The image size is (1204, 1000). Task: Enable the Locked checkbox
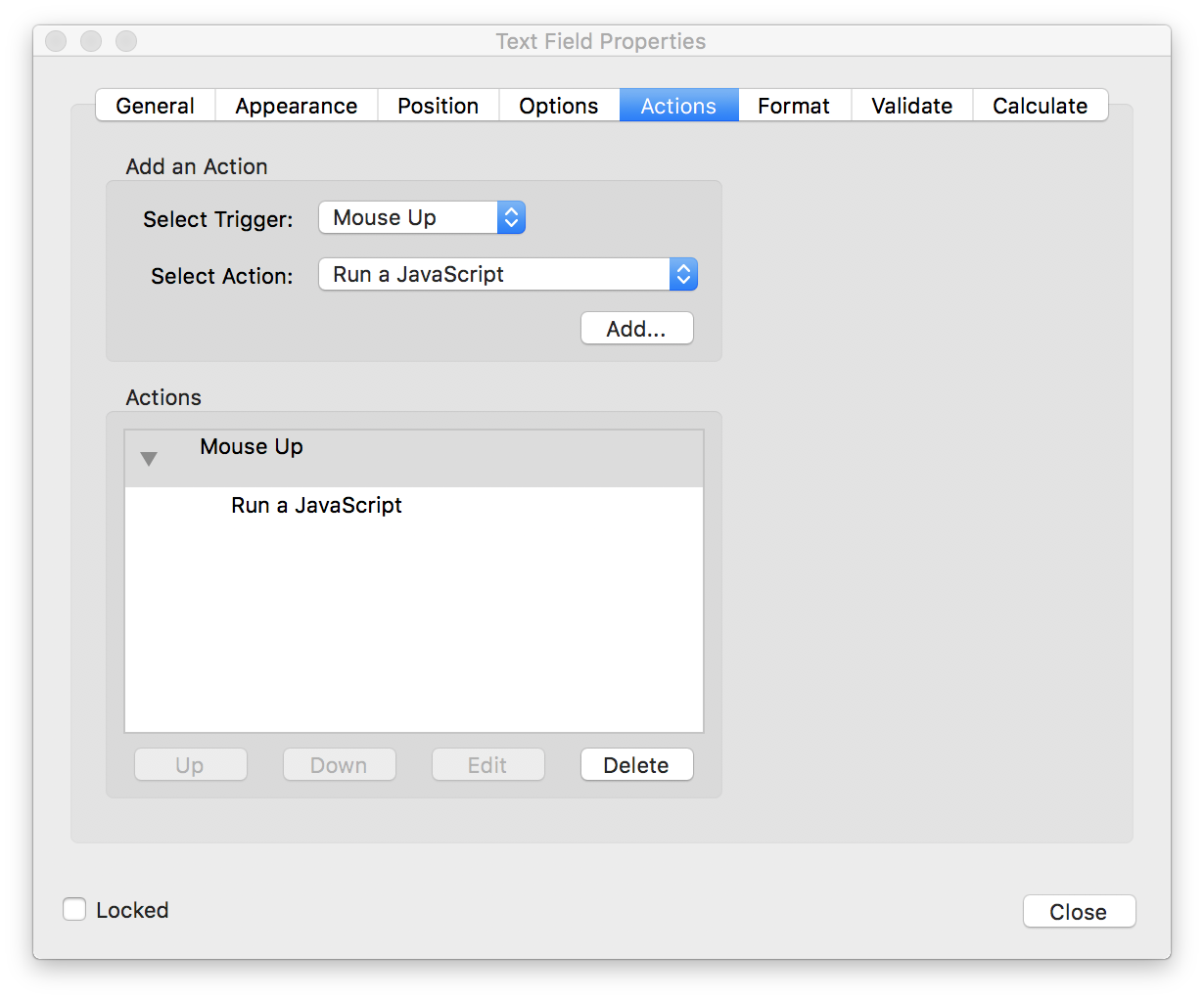[74, 909]
